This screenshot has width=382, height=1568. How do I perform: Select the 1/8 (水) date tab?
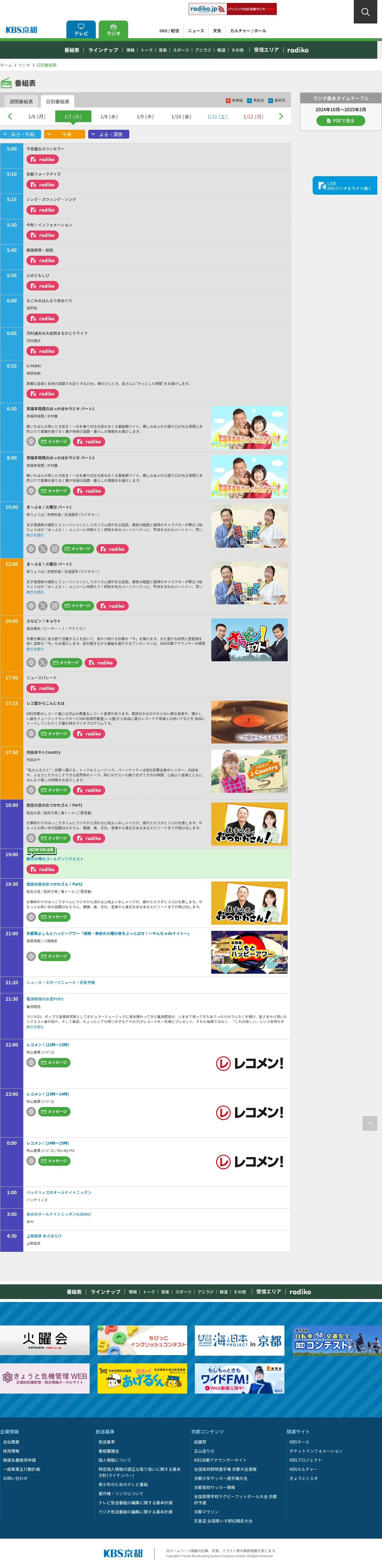coord(109,116)
